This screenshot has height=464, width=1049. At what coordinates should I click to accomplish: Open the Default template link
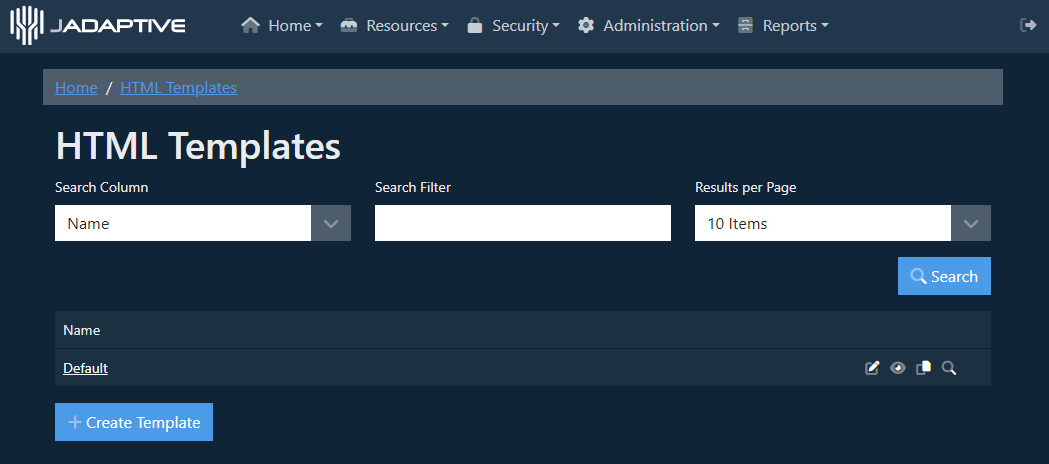85,368
